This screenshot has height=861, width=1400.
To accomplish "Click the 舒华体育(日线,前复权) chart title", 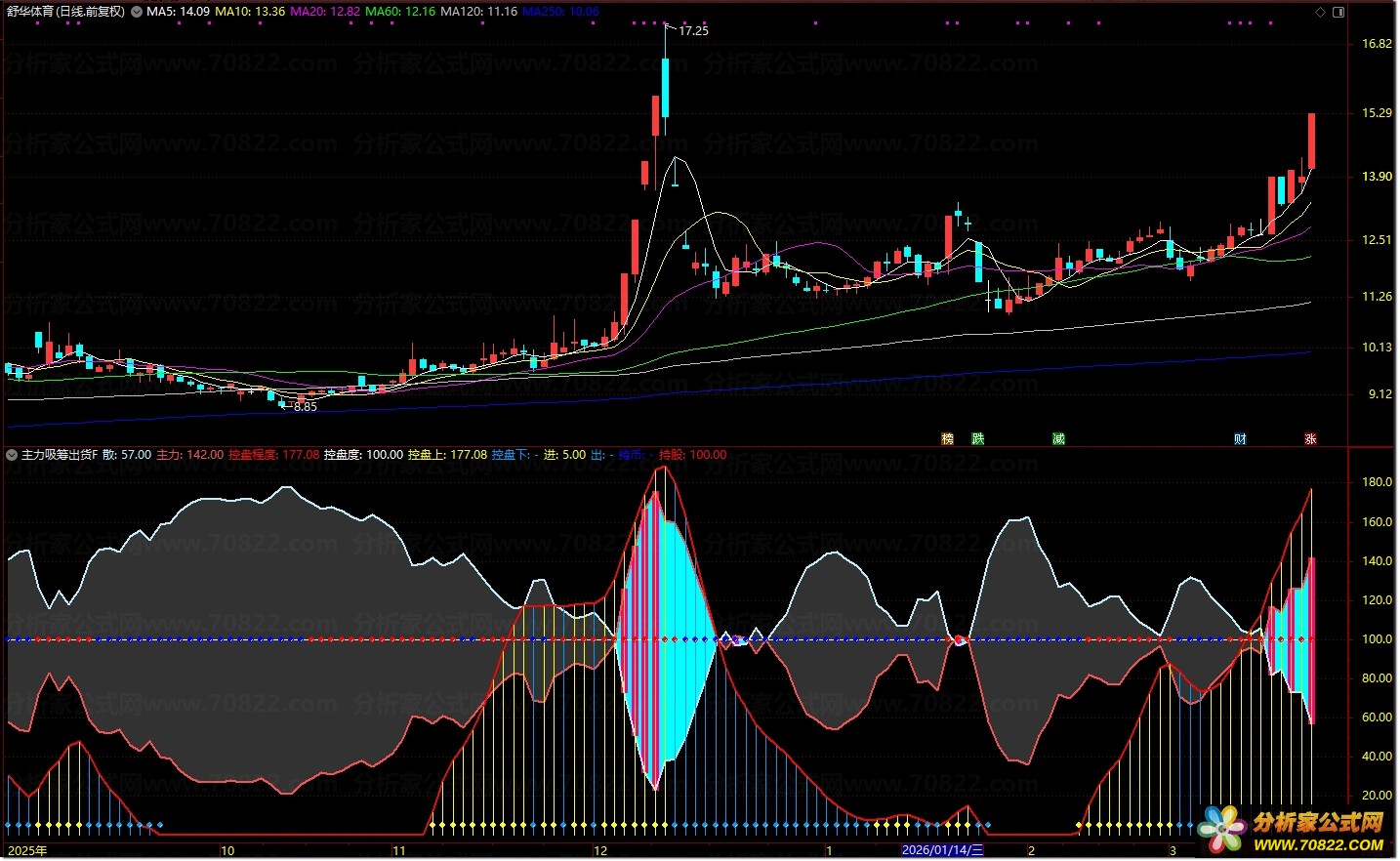I will (x=66, y=12).
